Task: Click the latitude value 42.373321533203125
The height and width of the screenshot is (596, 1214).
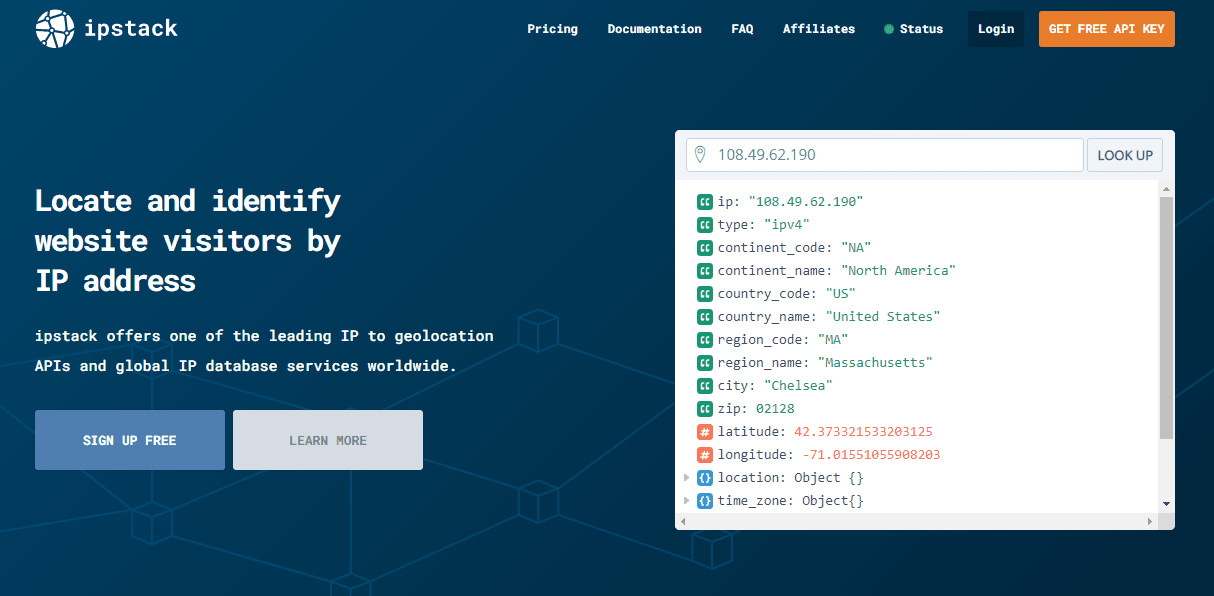Action: click(x=864, y=432)
